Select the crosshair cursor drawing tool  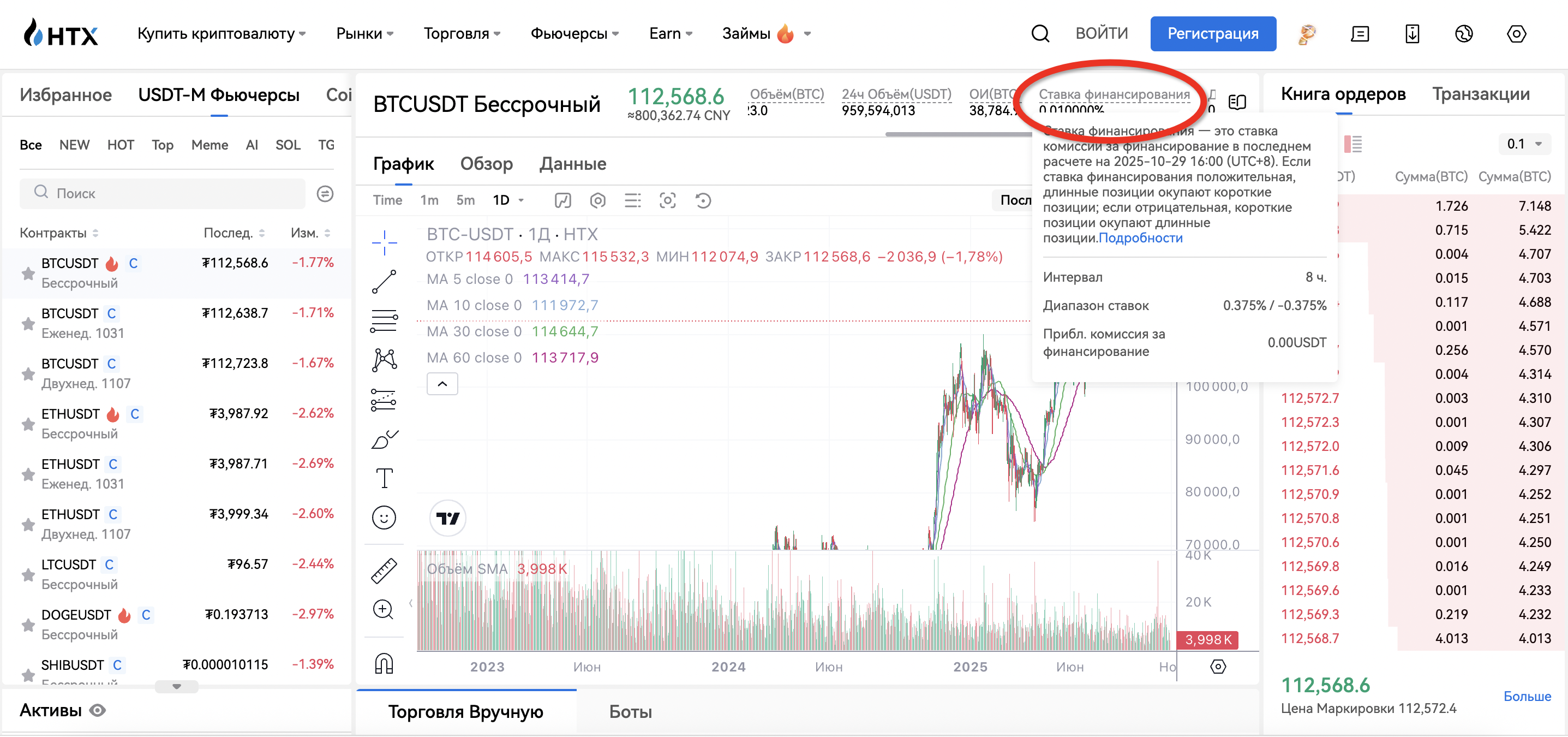click(384, 242)
